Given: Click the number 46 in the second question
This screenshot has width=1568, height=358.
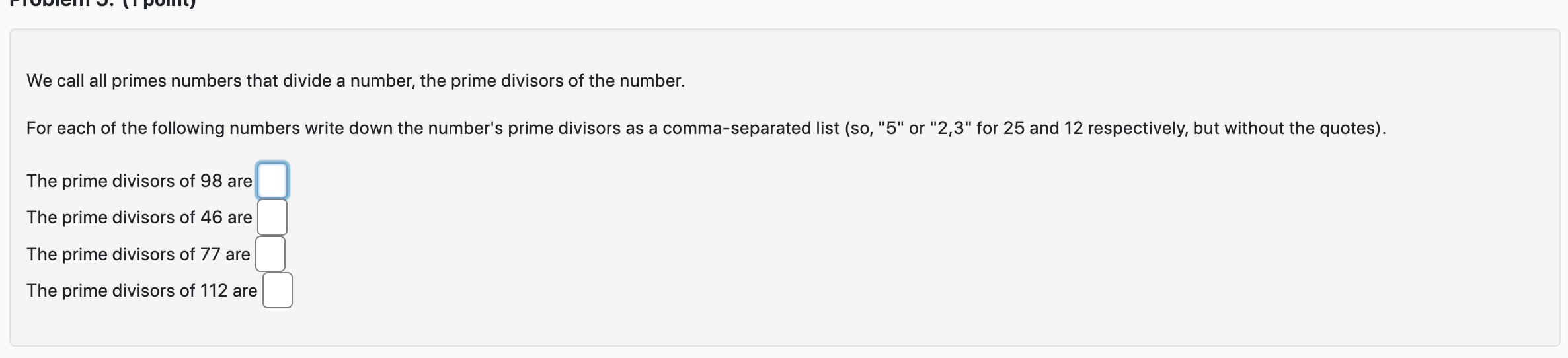Looking at the screenshot, I should [212, 217].
